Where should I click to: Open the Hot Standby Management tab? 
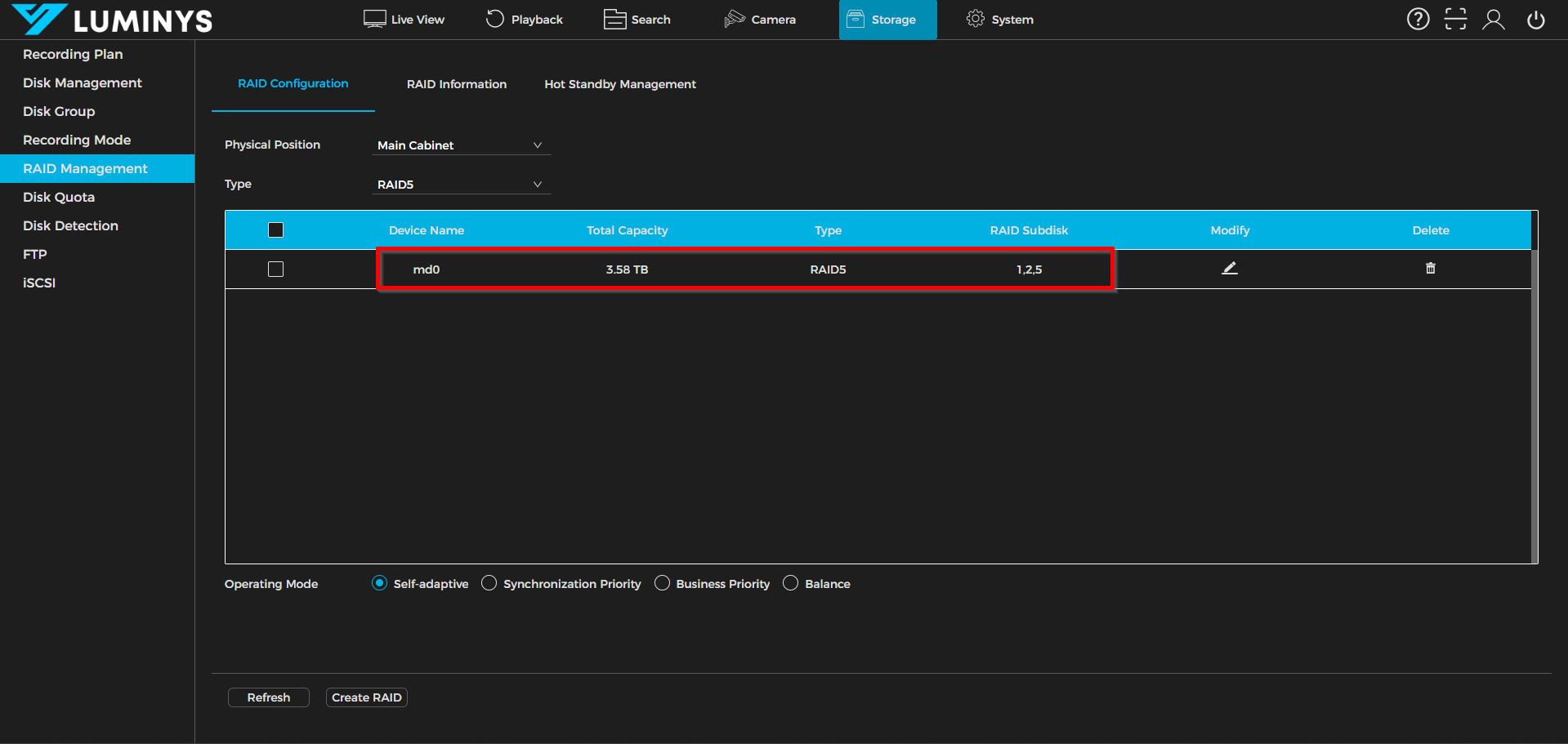[x=619, y=84]
